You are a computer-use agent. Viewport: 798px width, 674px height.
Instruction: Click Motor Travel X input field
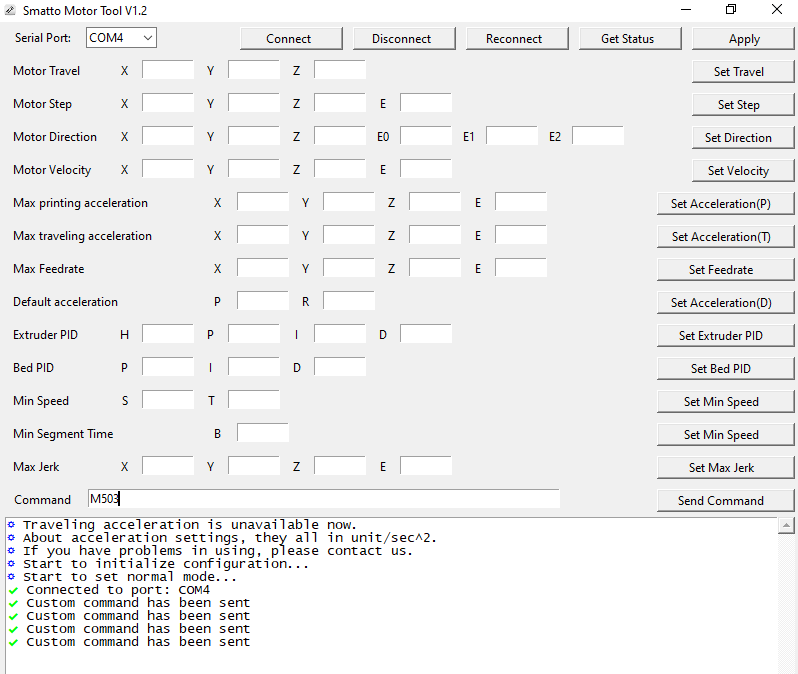coord(168,70)
